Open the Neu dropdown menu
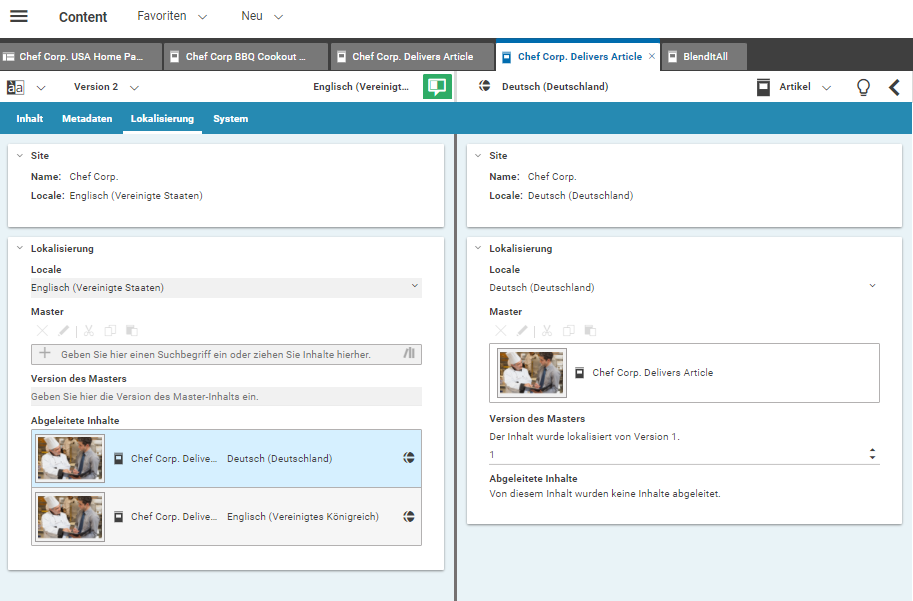This screenshot has width=913, height=601. click(x=262, y=17)
